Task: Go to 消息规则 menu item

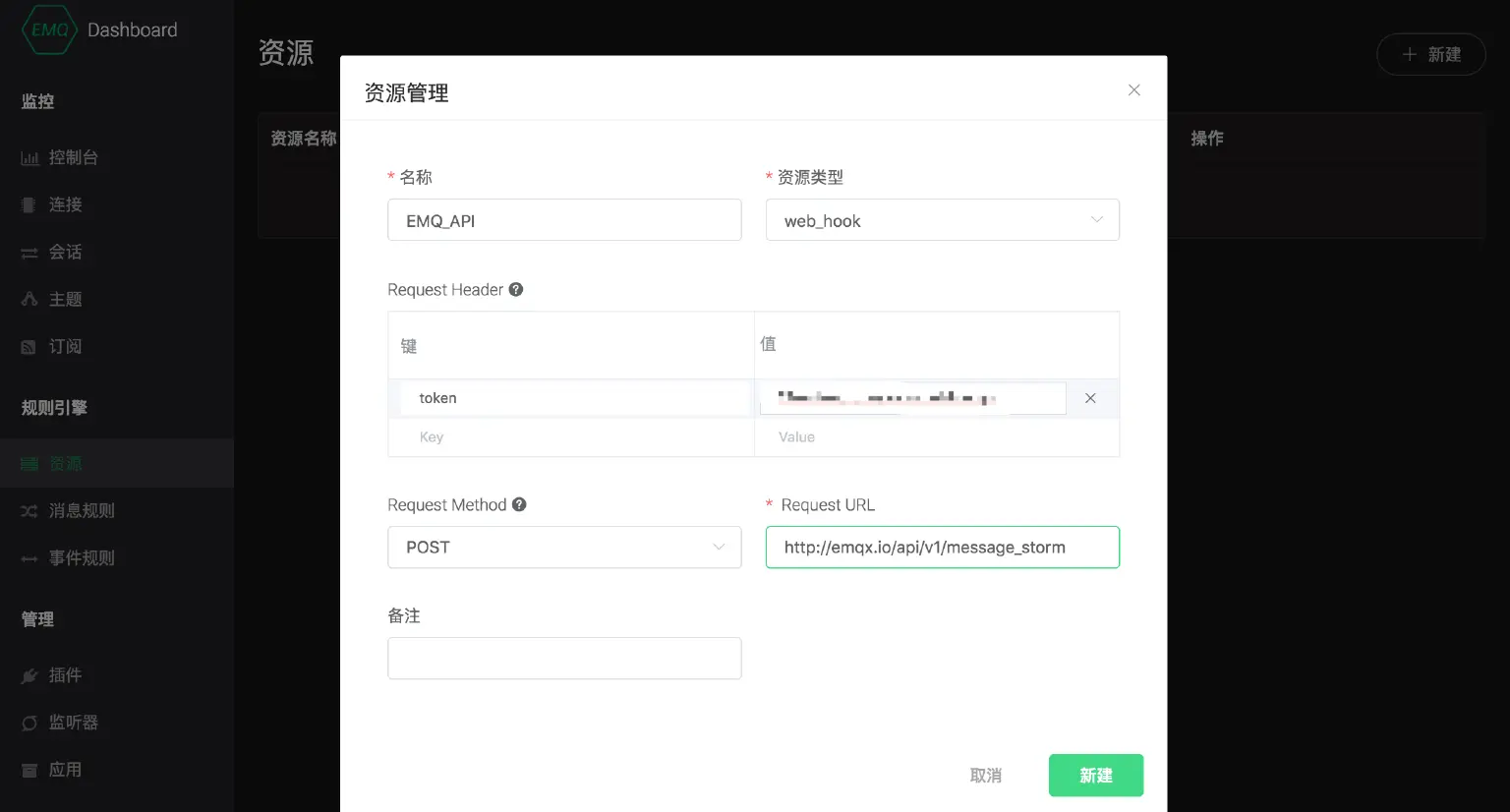Action: coord(82,511)
